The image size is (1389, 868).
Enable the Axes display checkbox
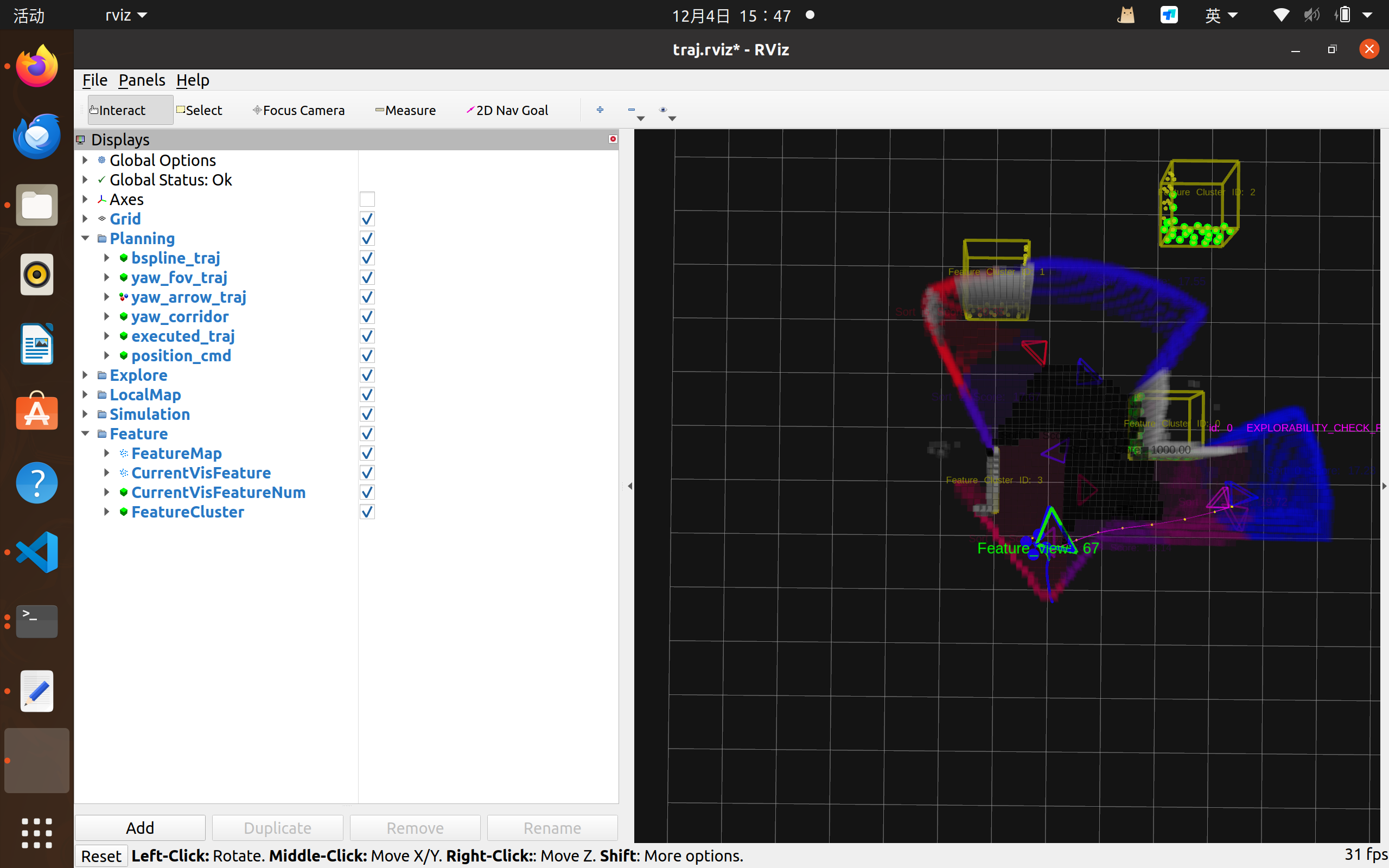click(x=367, y=199)
